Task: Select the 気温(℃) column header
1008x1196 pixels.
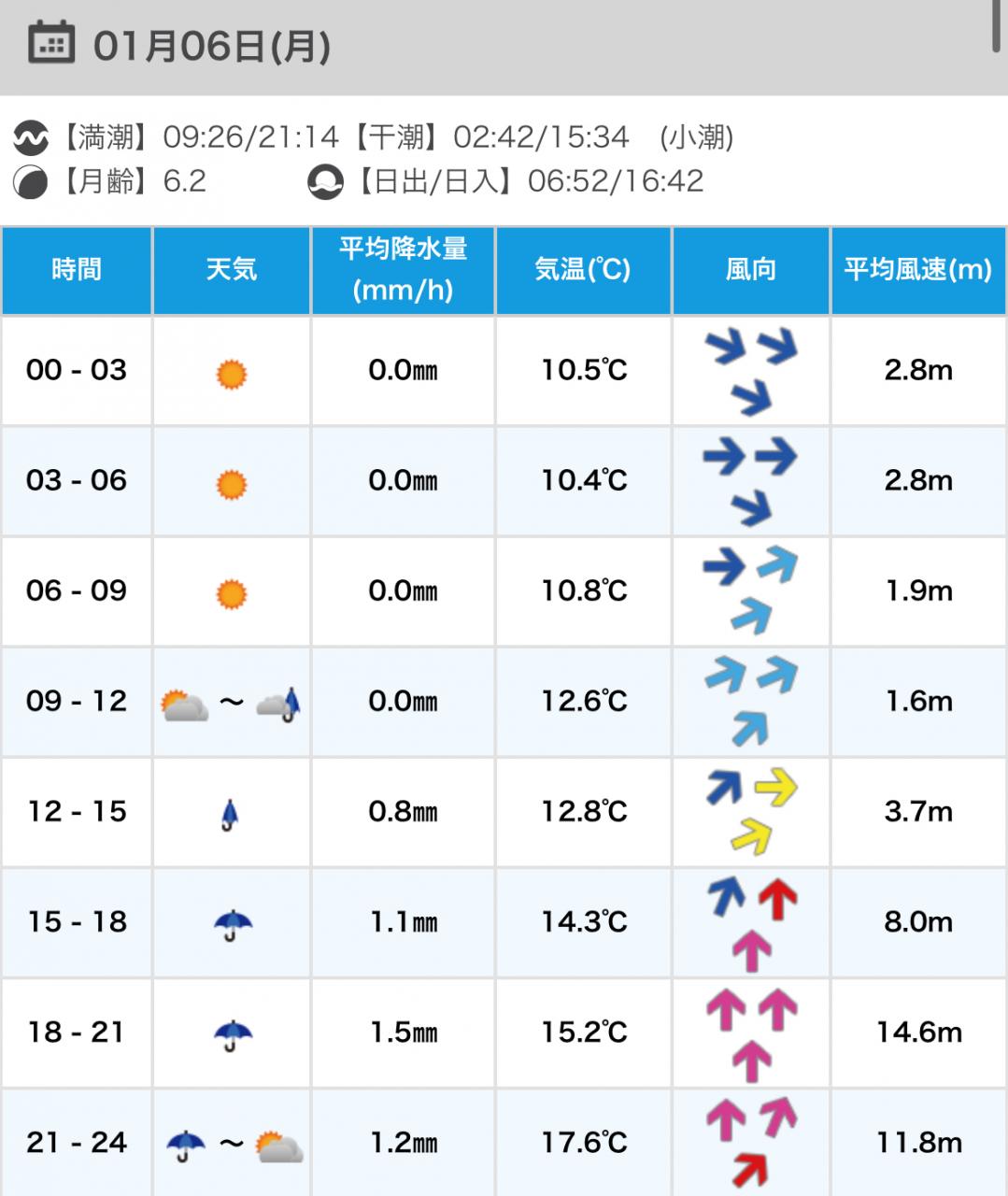Action: click(x=583, y=270)
